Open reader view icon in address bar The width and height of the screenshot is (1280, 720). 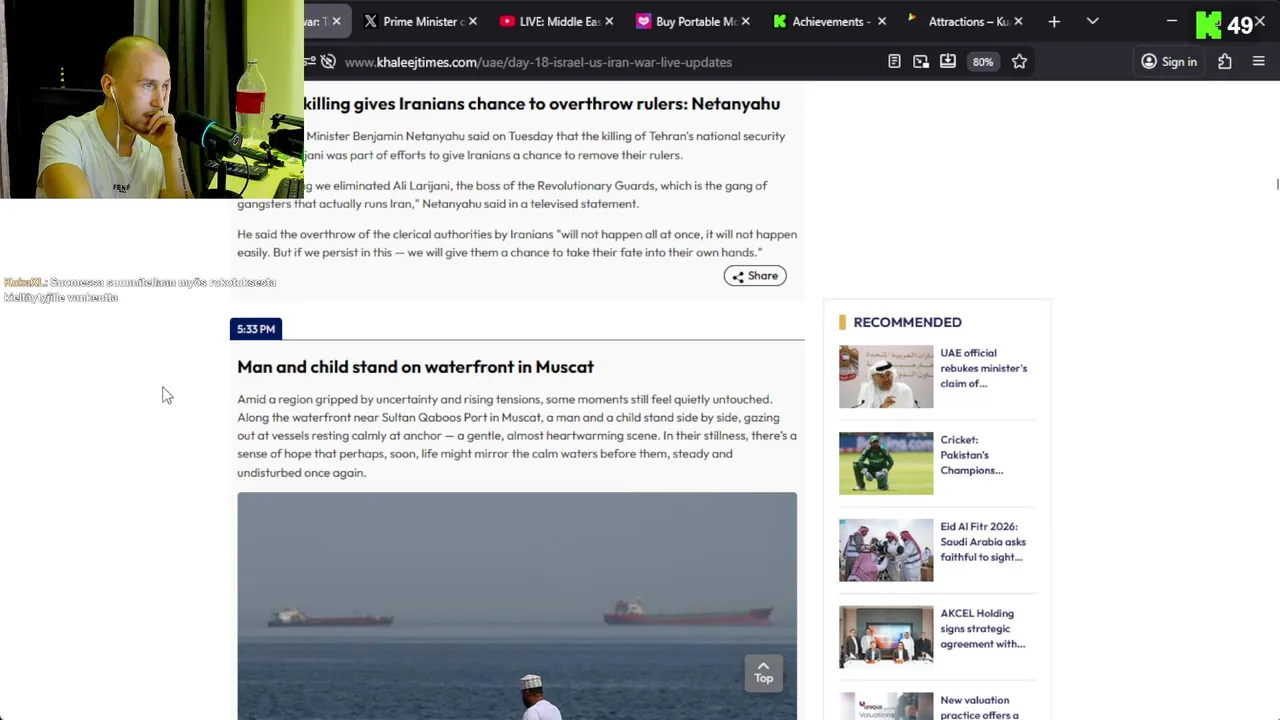(894, 62)
